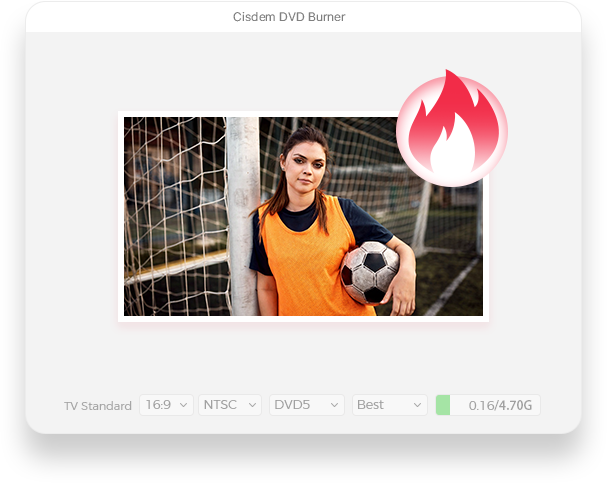Click the soccer ball in the preview
The width and height of the screenshot is (607, 483).
pyautogui.click(x=369, y=272)
